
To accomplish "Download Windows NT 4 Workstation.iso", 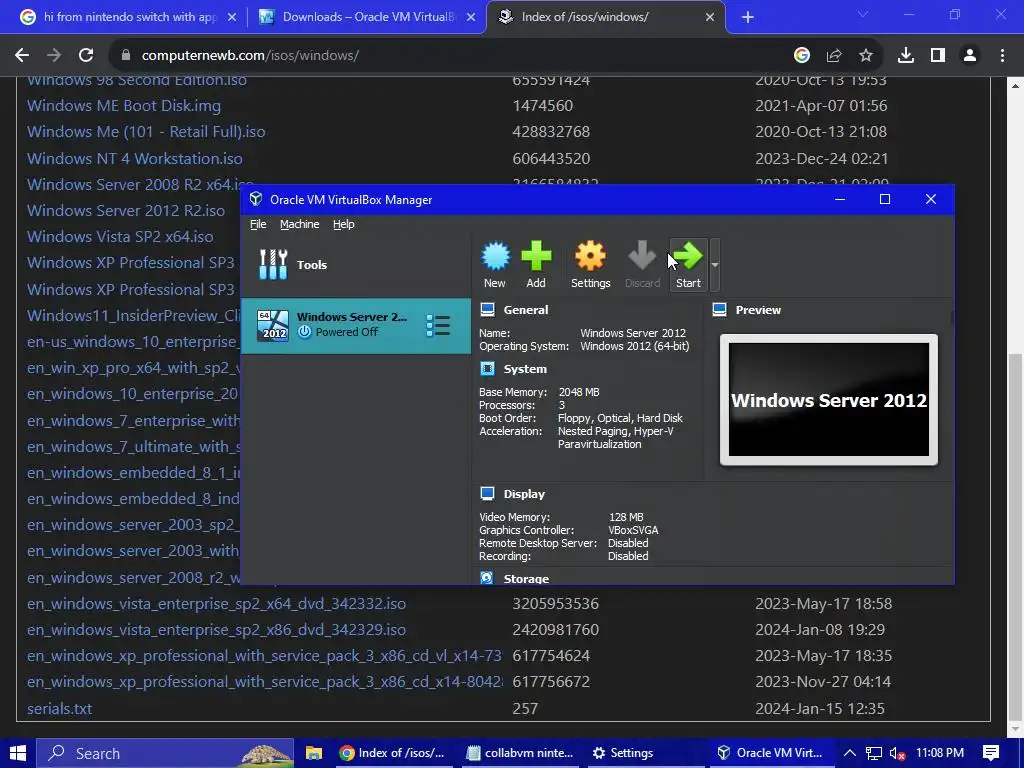I will pos(135,159).
